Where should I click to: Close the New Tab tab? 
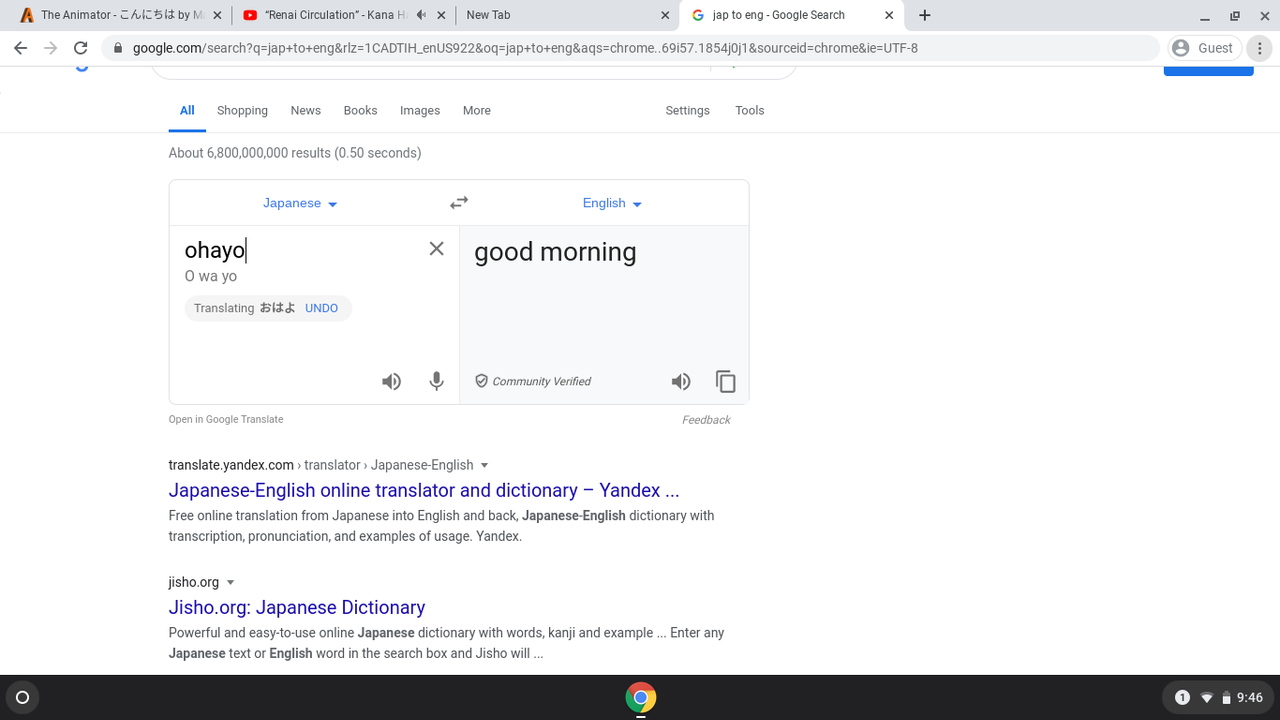coord(666,15)
